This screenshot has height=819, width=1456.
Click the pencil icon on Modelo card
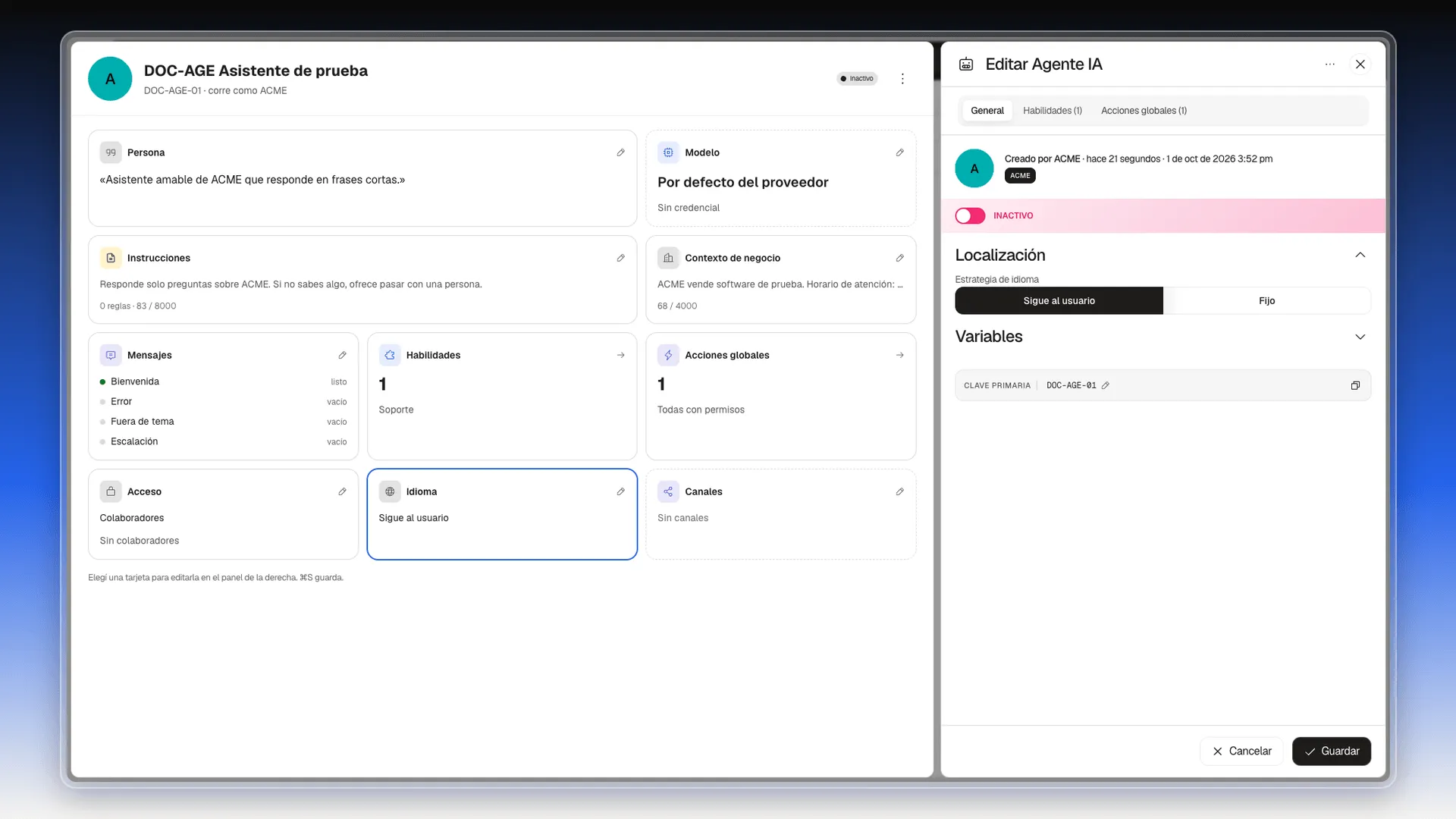[899, 152]
